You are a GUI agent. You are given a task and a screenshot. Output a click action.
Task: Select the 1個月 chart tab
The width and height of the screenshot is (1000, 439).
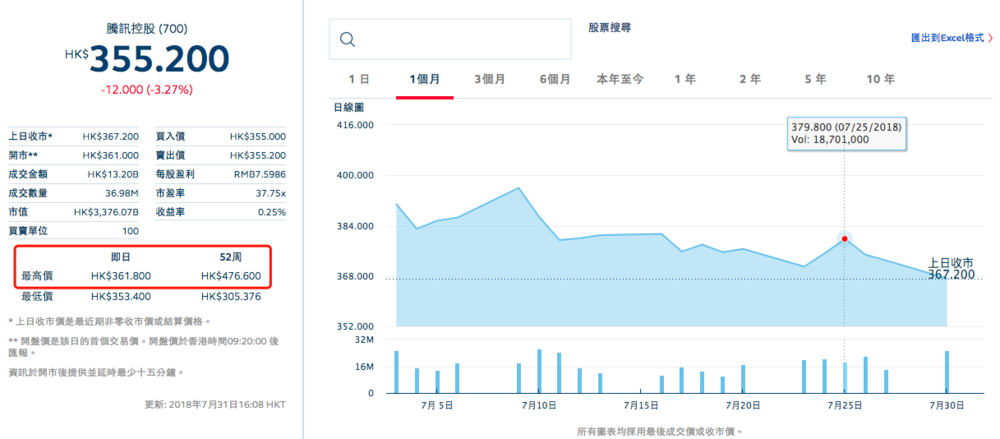tap(424, 80)
